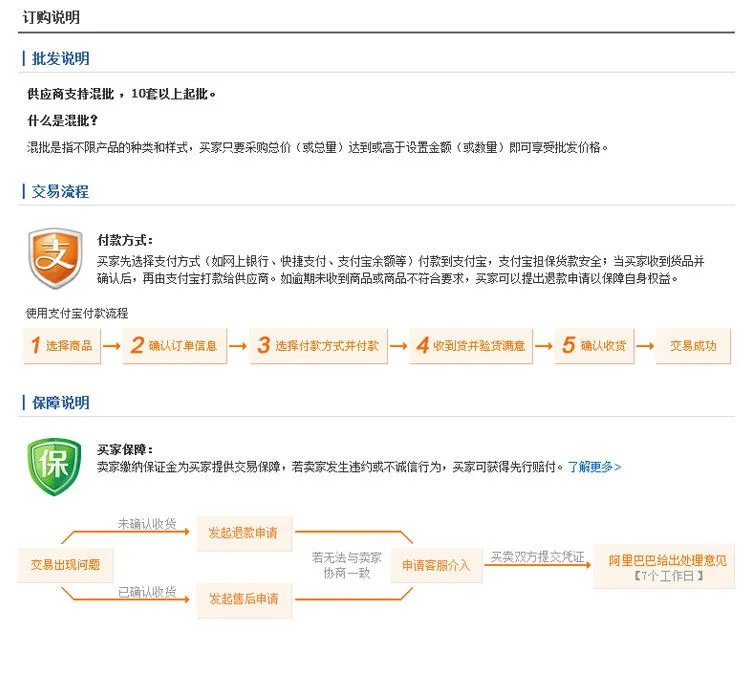
Task: Click the 买家保障: label
Action: point(125,450)
